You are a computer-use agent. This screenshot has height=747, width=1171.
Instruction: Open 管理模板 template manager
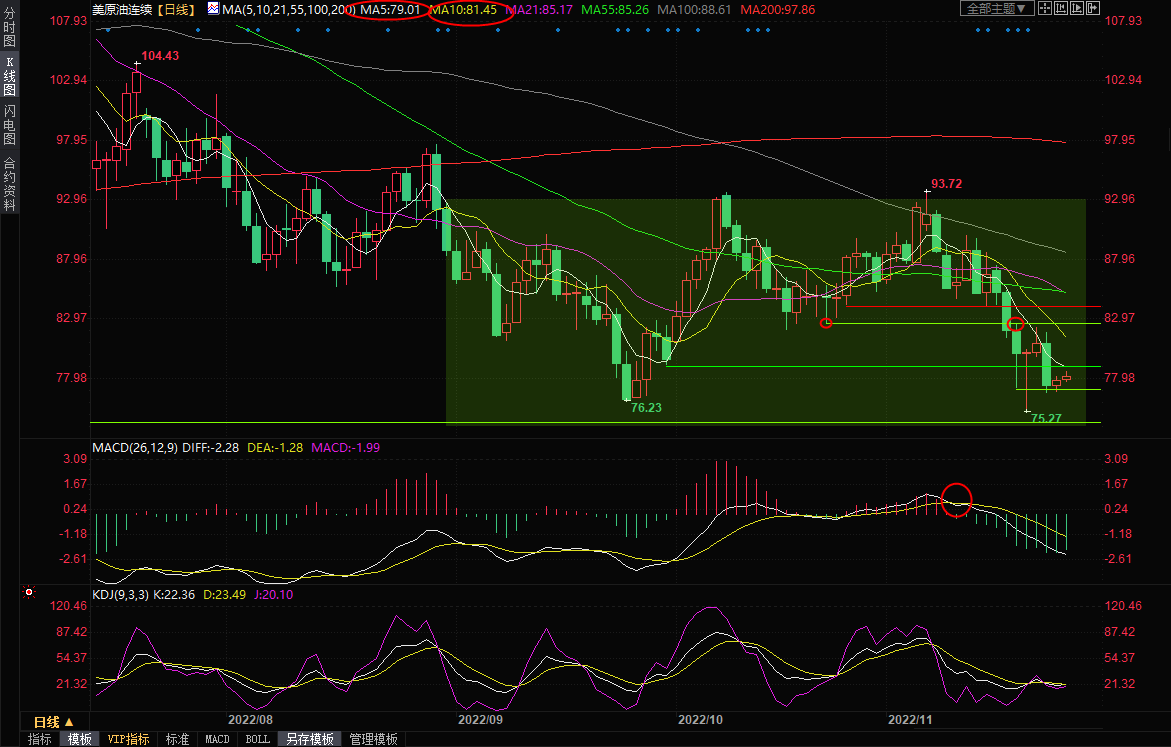(x=373, y=739)
